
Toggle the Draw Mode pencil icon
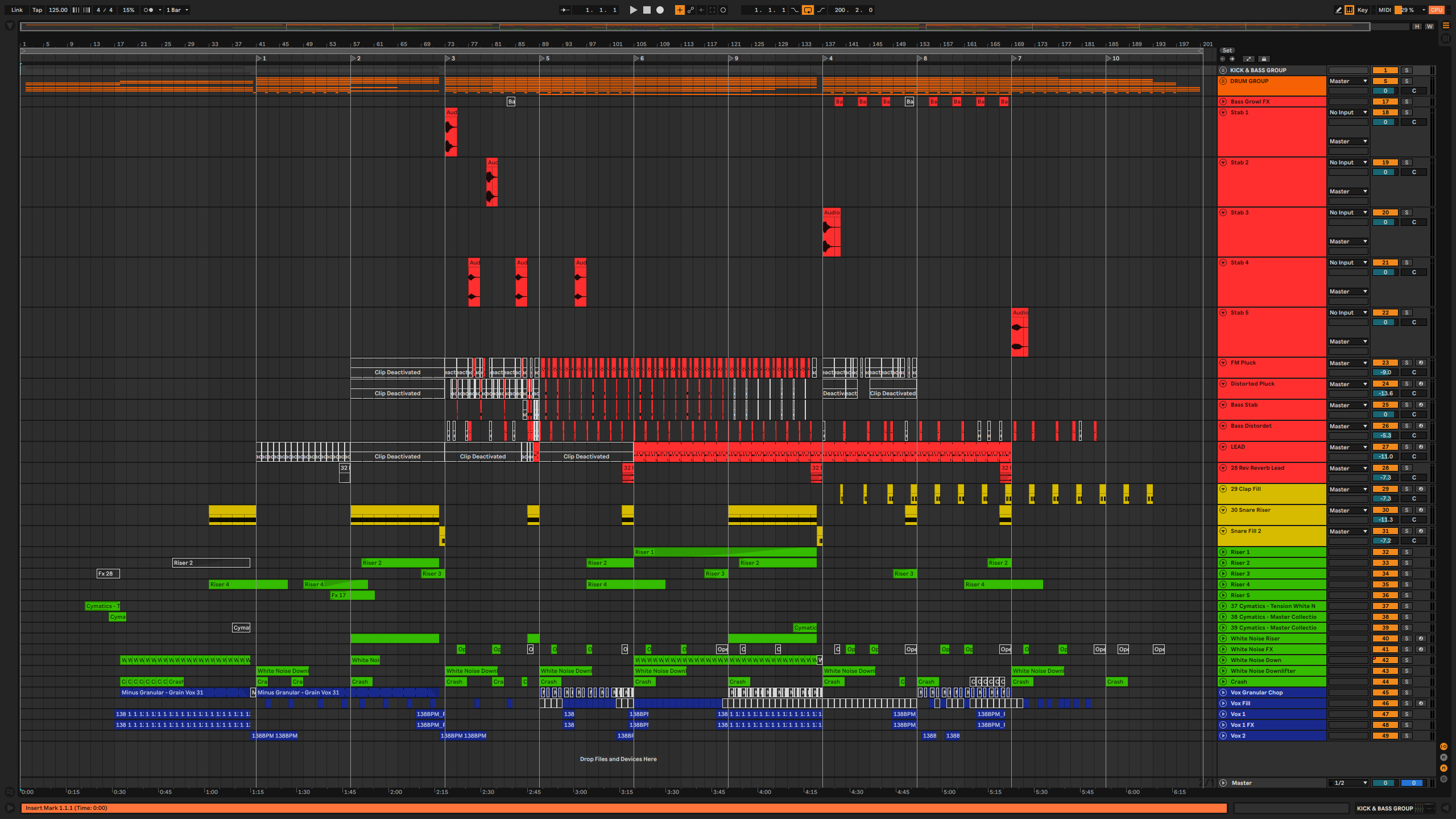coord(1338,10)
